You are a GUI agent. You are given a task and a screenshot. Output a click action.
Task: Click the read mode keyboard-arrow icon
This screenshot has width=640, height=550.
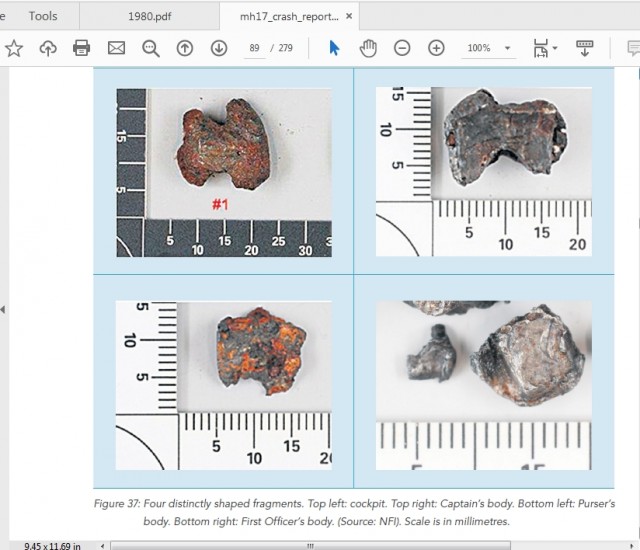[584, 48]
